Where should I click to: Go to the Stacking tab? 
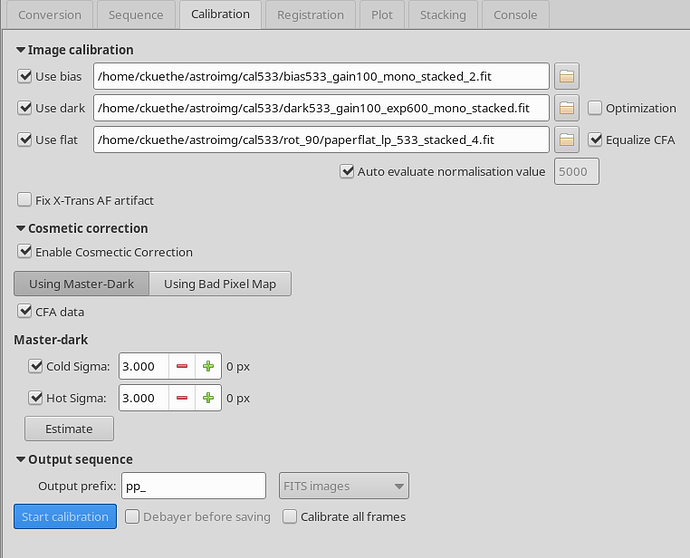coord(443,15)
